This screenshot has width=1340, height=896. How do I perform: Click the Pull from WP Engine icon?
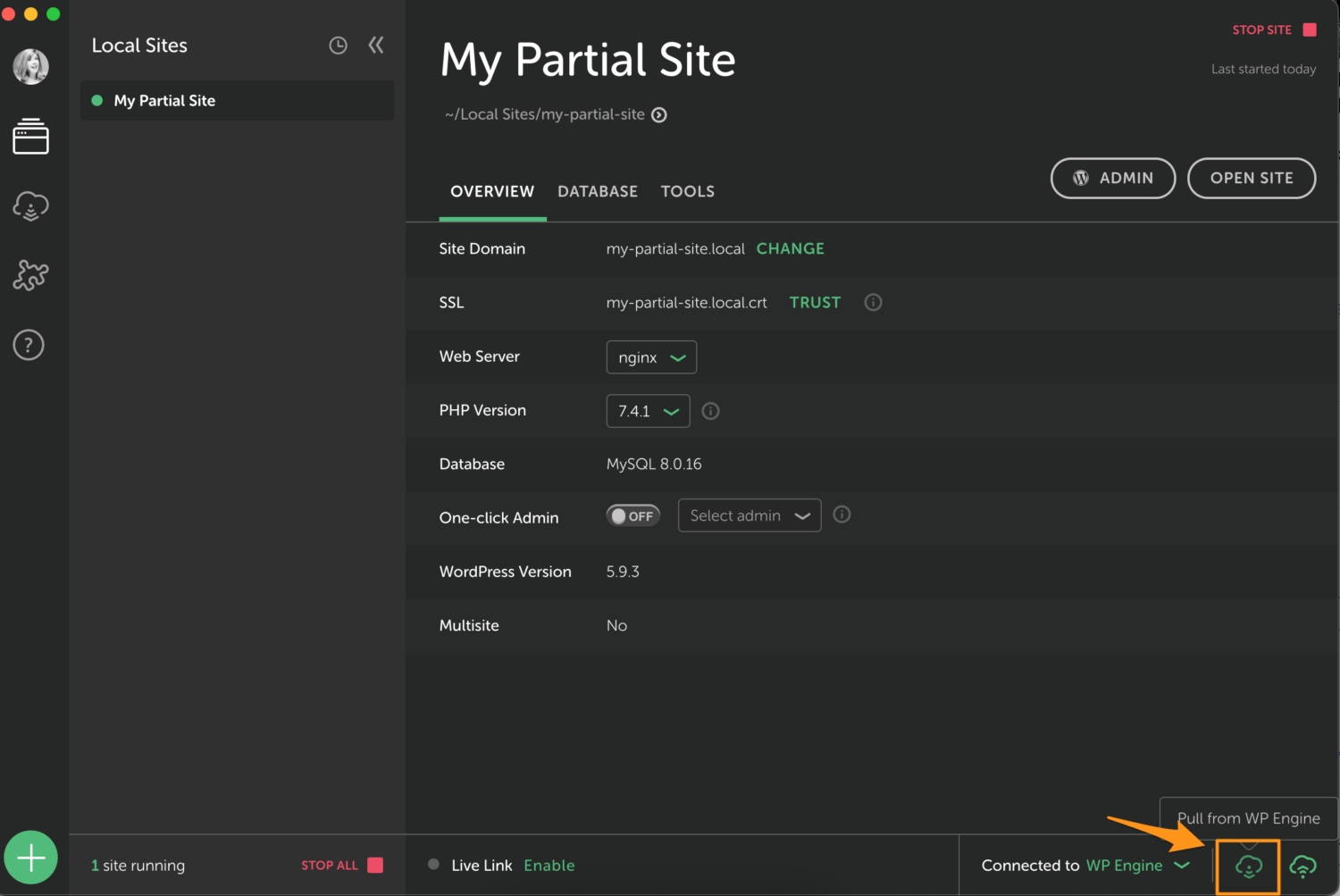point(1248,866)
